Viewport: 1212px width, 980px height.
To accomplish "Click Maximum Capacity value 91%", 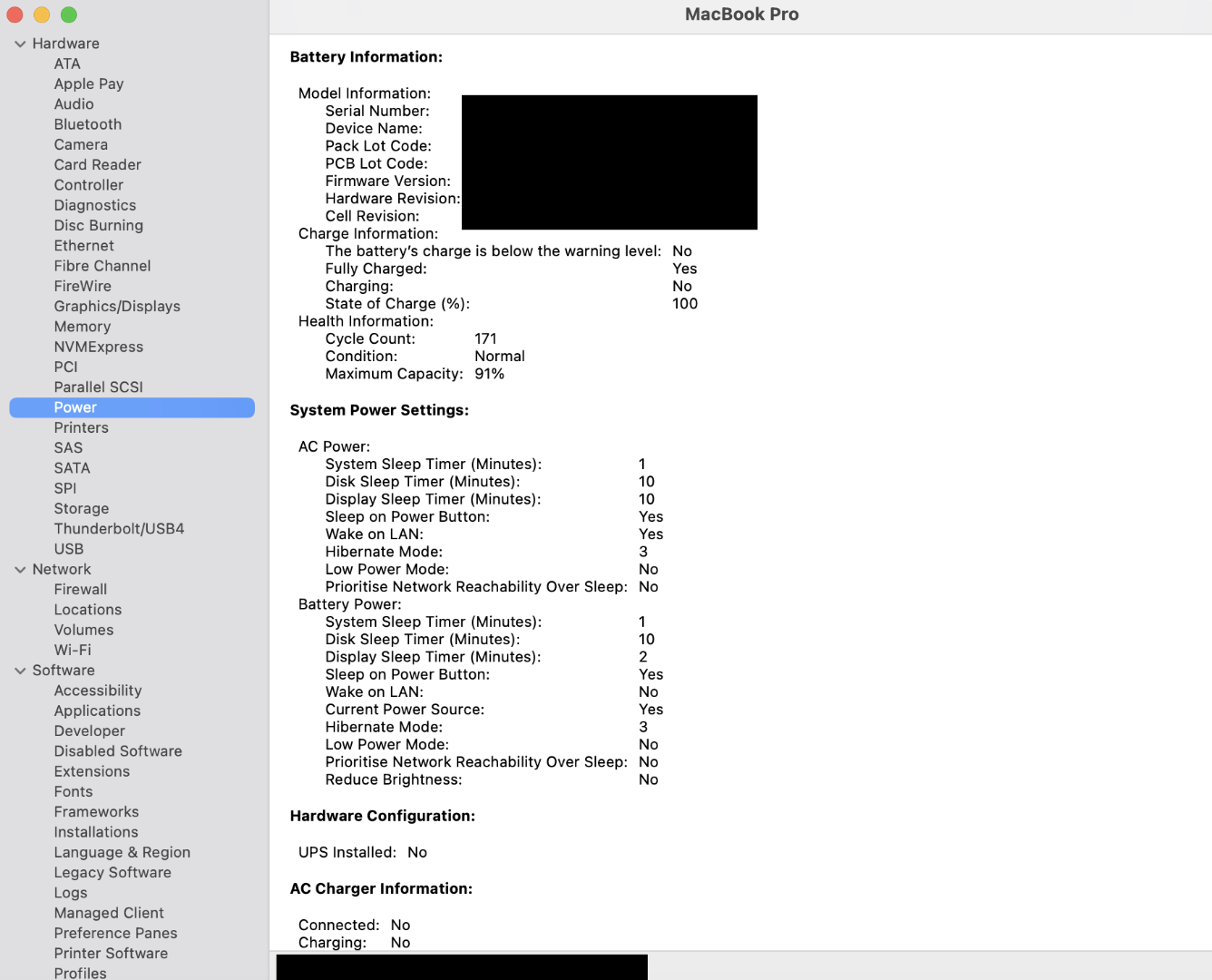I will tap(489, 374).
